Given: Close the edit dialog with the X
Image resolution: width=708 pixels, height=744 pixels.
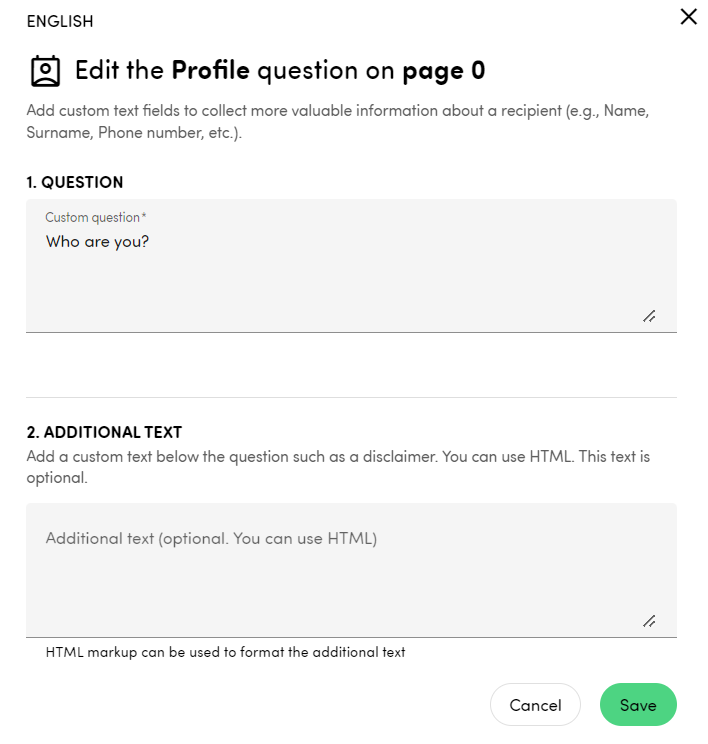Looking at the screenshot, I should (688, 16).
